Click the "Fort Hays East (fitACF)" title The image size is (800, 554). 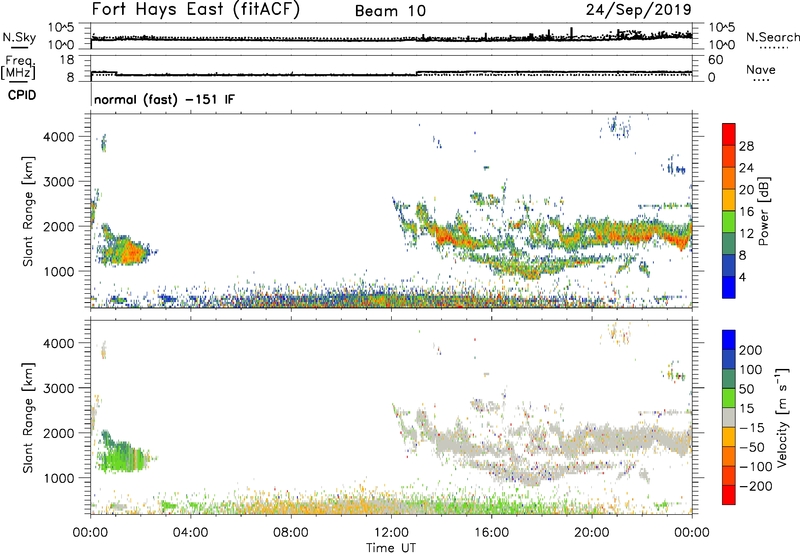pos(196,9)
